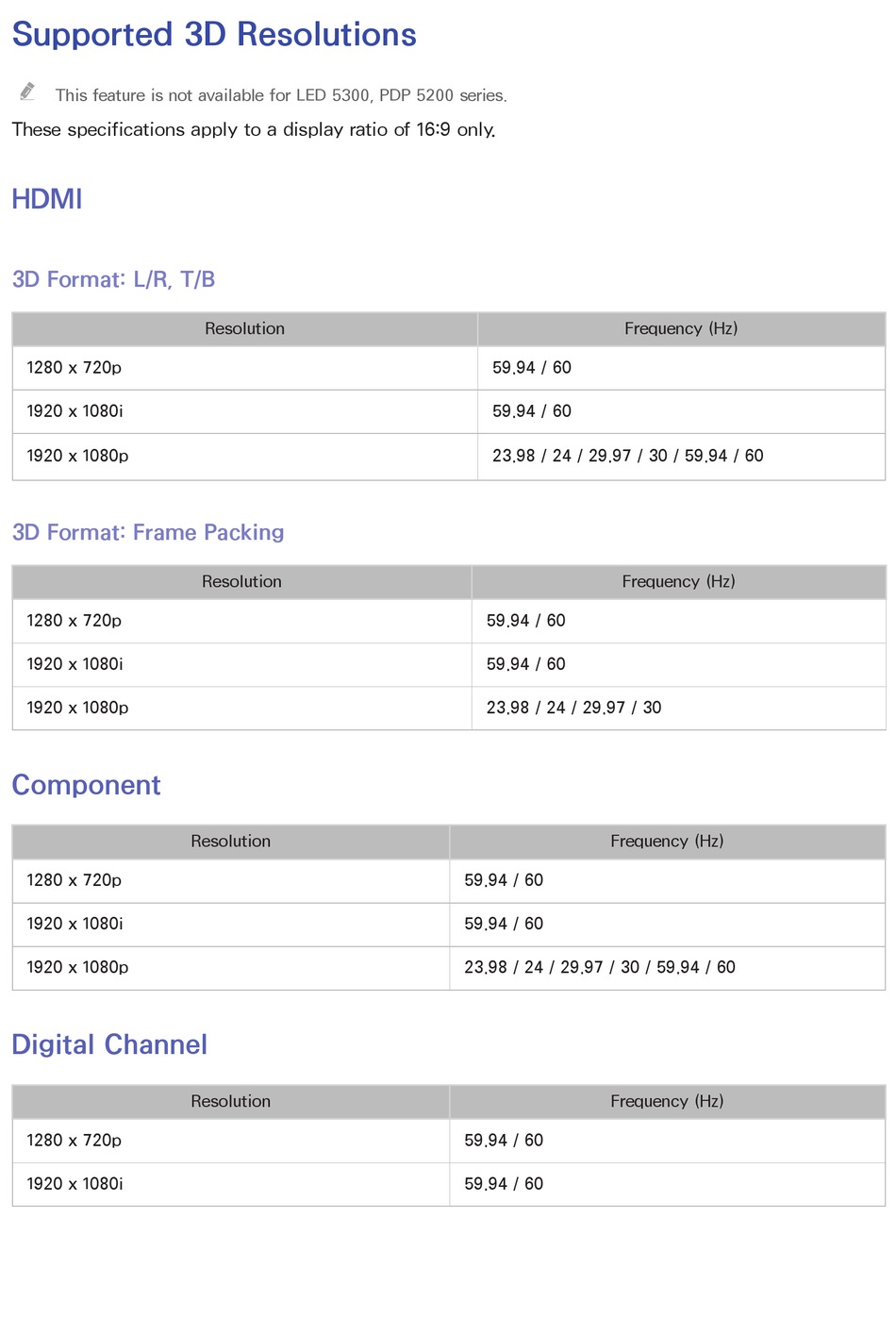896x1318 pixels.
Task: Click the 3D Format: Frame Packing subheading
Action: 148,532
